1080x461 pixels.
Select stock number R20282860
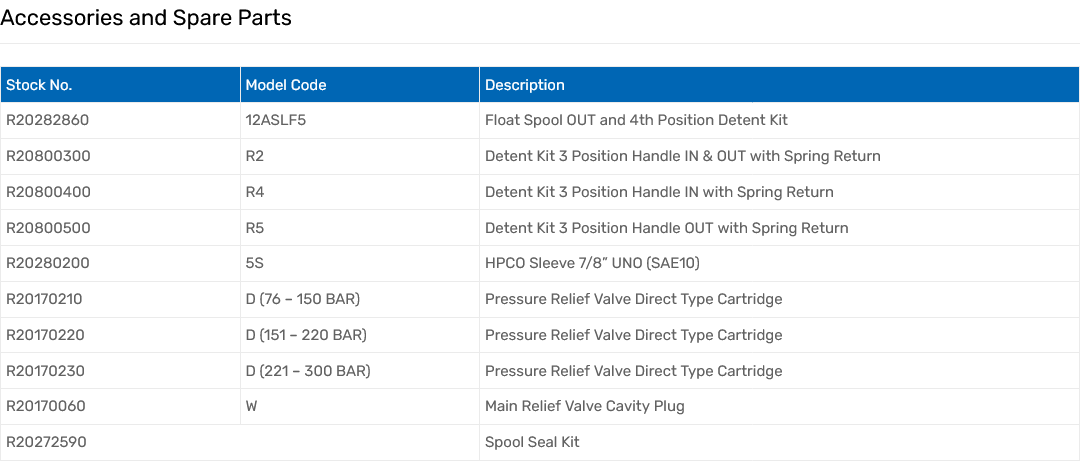48,120
